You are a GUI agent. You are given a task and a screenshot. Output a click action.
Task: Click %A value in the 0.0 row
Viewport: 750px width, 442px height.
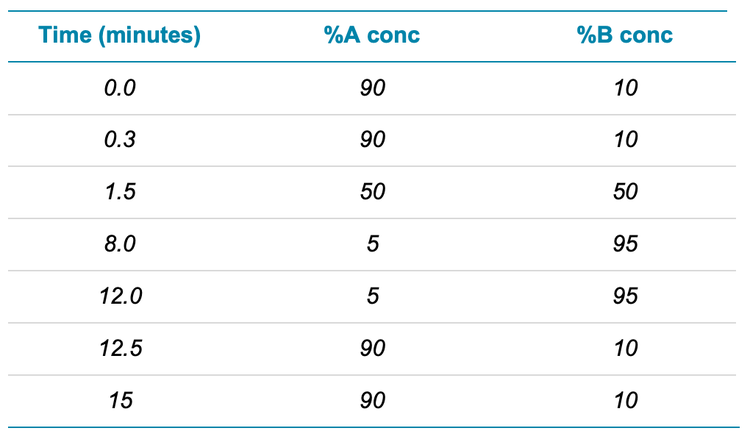point(372,88)
